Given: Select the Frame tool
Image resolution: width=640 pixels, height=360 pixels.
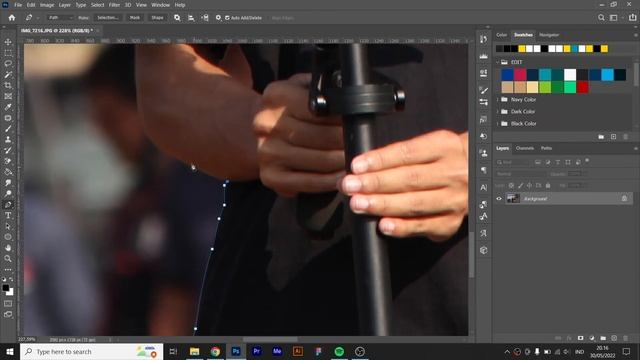Looking at the screenshot, I should 8,96.
